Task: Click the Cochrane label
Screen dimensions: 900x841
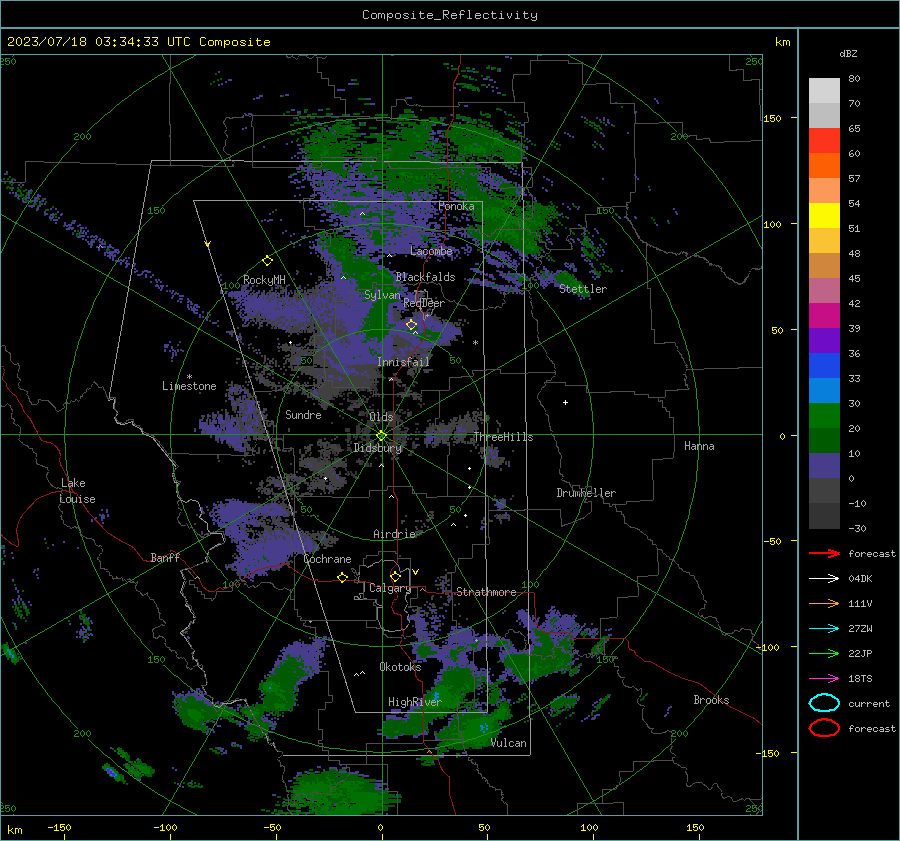Action: pos(327,559)
